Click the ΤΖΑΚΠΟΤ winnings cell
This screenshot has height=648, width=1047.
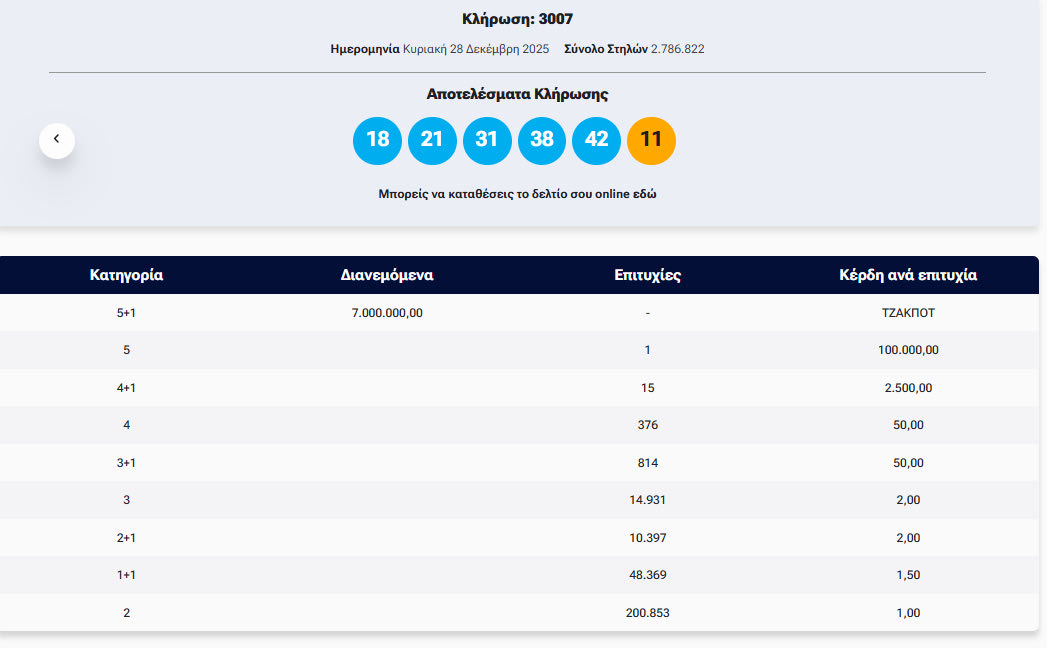coord(908,313)
